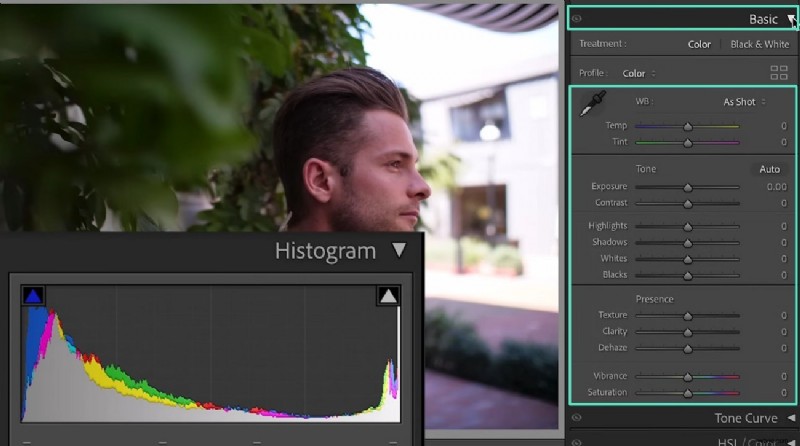Open the profile browser grid icon
800x446 pixels.
click(x=779, y=73)
